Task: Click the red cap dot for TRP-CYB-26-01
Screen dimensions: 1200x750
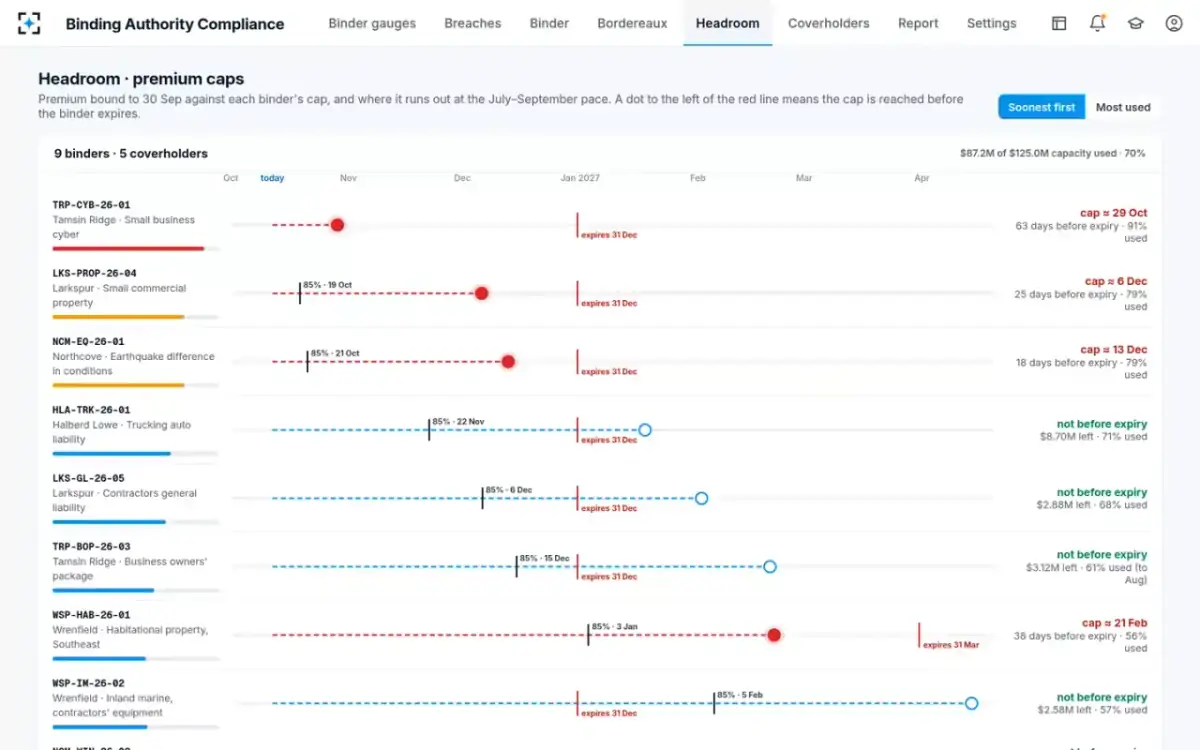Action: pyautogui.click(x=337, y=225)
